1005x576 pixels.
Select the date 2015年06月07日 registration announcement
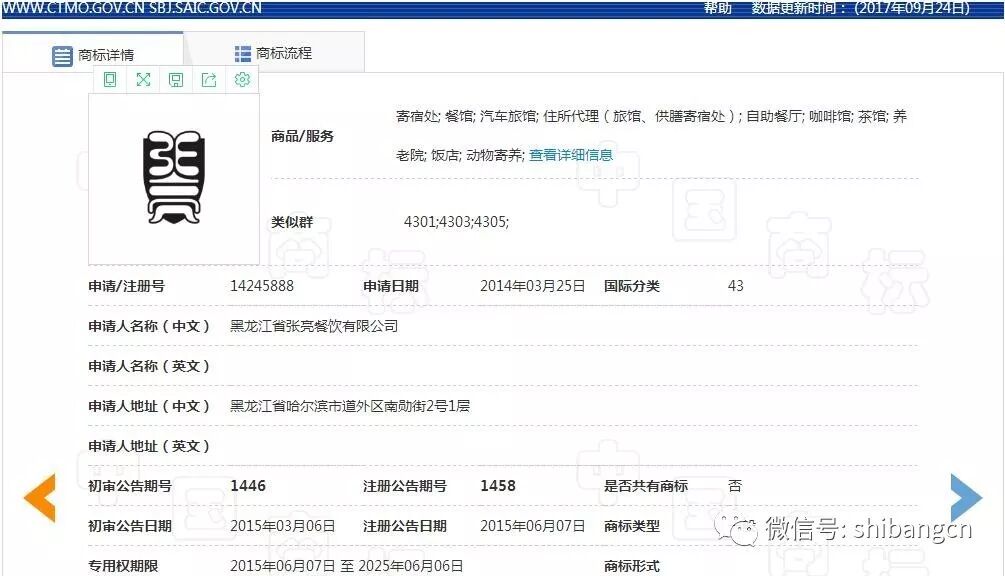point(533,526)
